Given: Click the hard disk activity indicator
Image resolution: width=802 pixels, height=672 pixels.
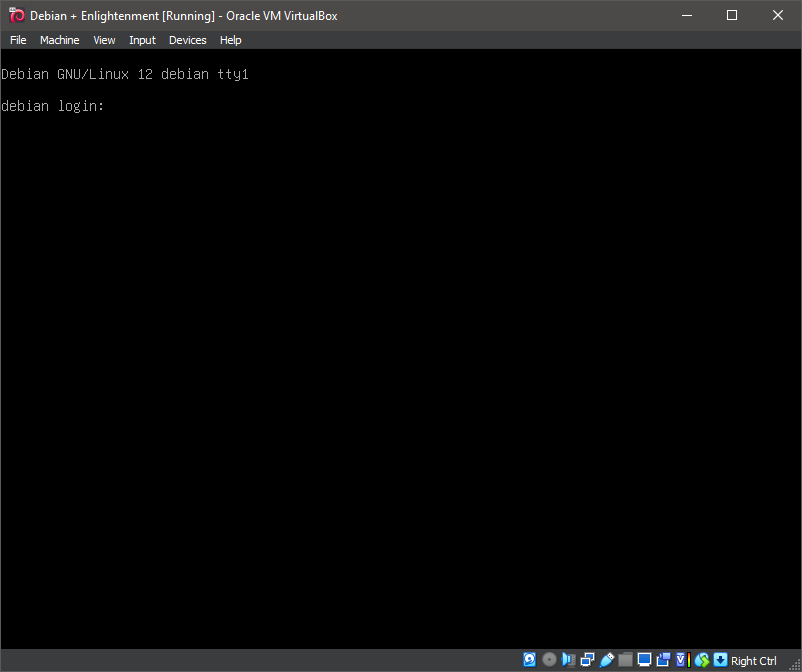Looking at the screenshot, I should click(x=530, y=660).
